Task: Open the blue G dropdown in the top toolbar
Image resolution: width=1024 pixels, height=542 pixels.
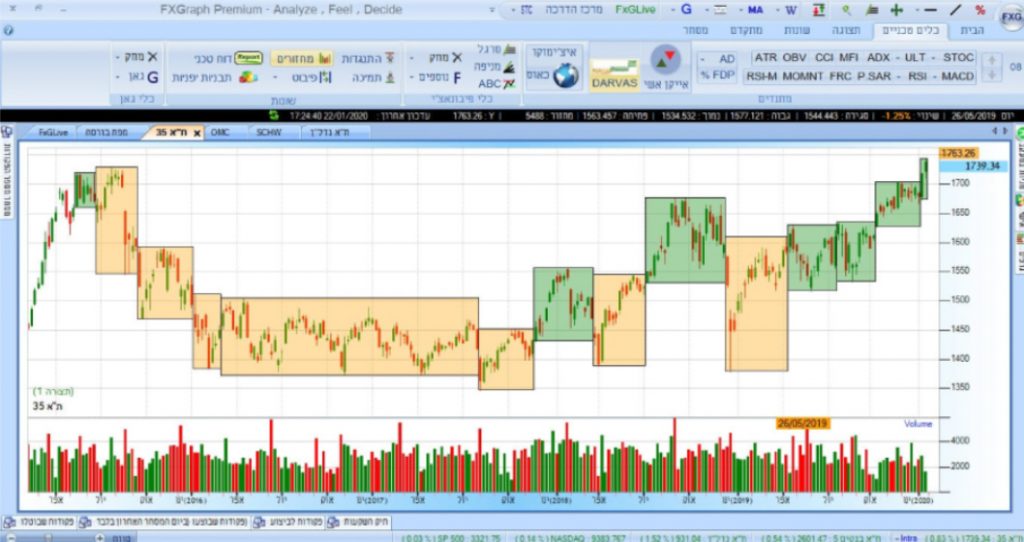Action: coord(686,9)
